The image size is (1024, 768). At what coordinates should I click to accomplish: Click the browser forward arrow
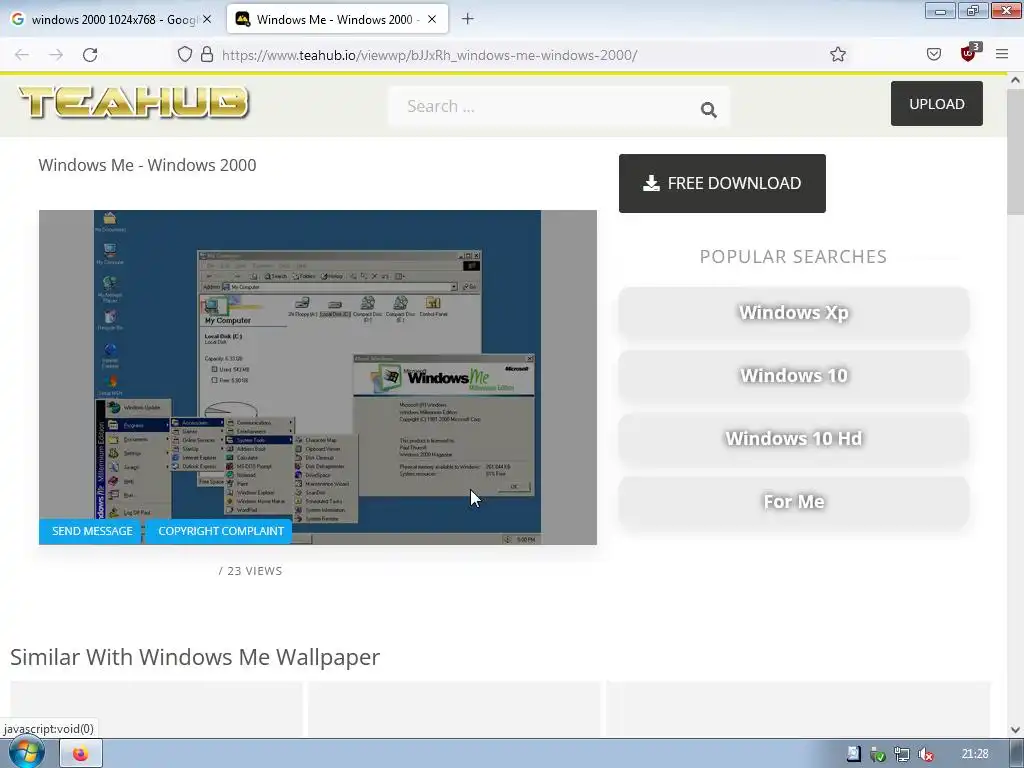point(56,55)
